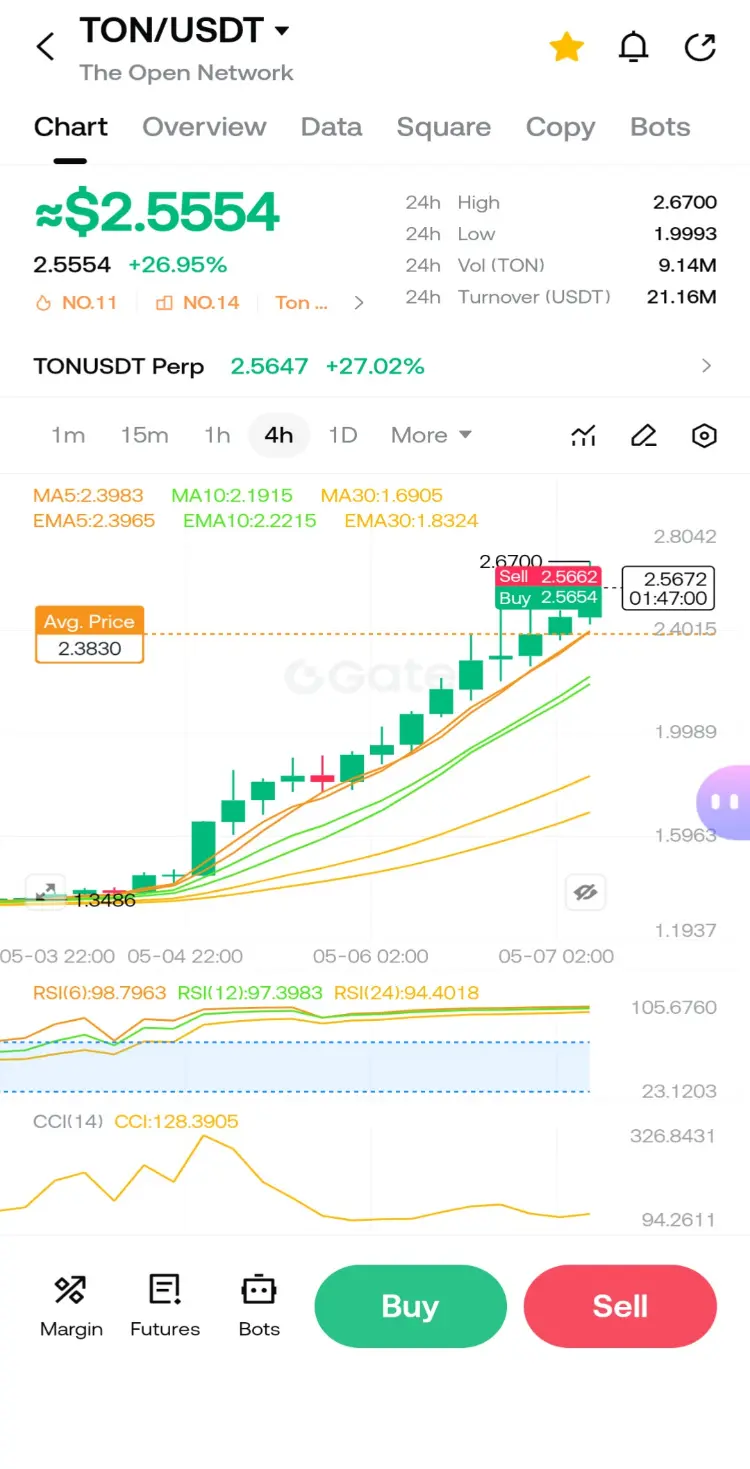Viewport: 750px width, 1469px height.
Task: Expand chart to fullscreen icon
Action: click(46, 893)
